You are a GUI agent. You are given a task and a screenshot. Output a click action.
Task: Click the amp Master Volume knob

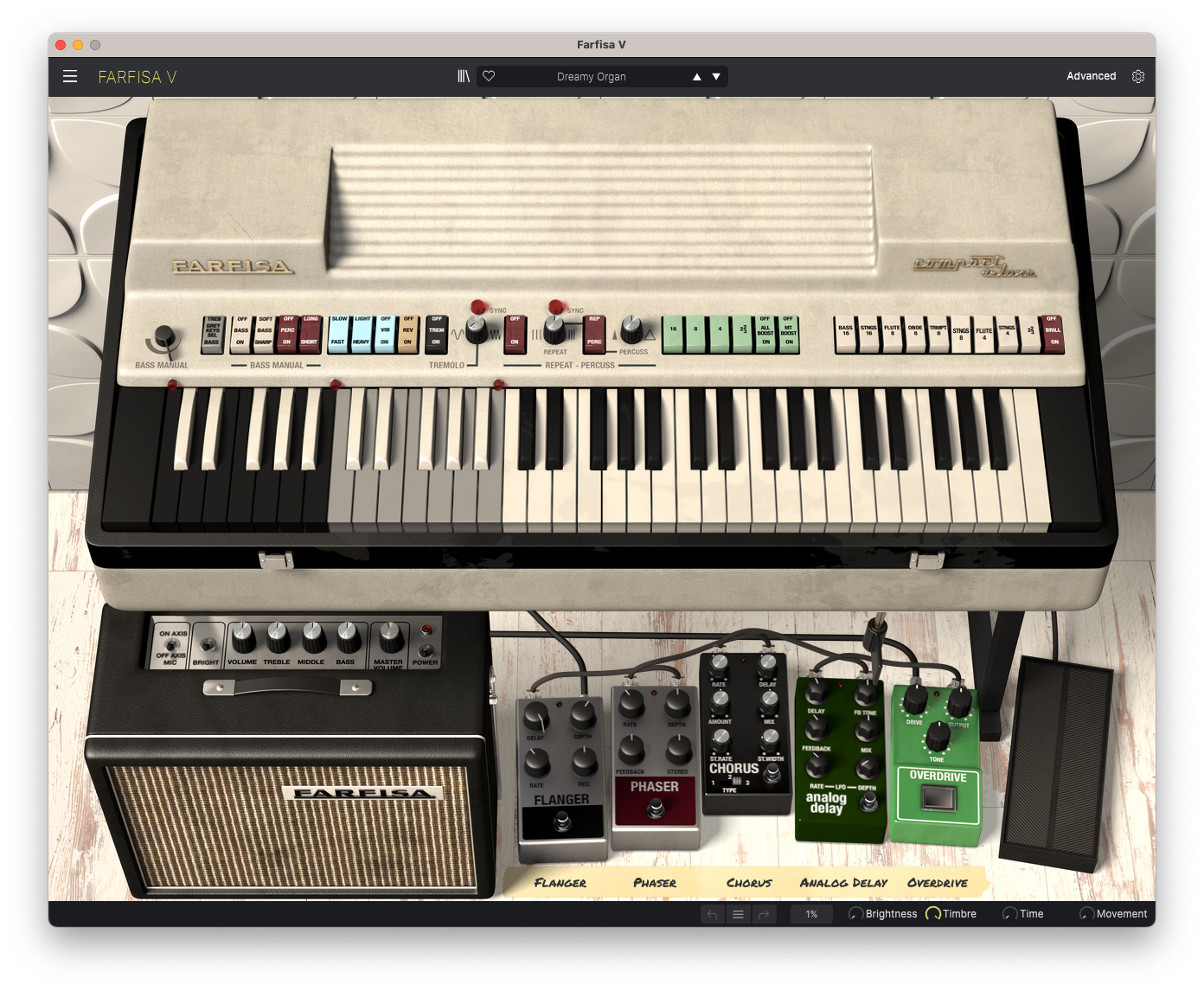[x=390, y=638]
